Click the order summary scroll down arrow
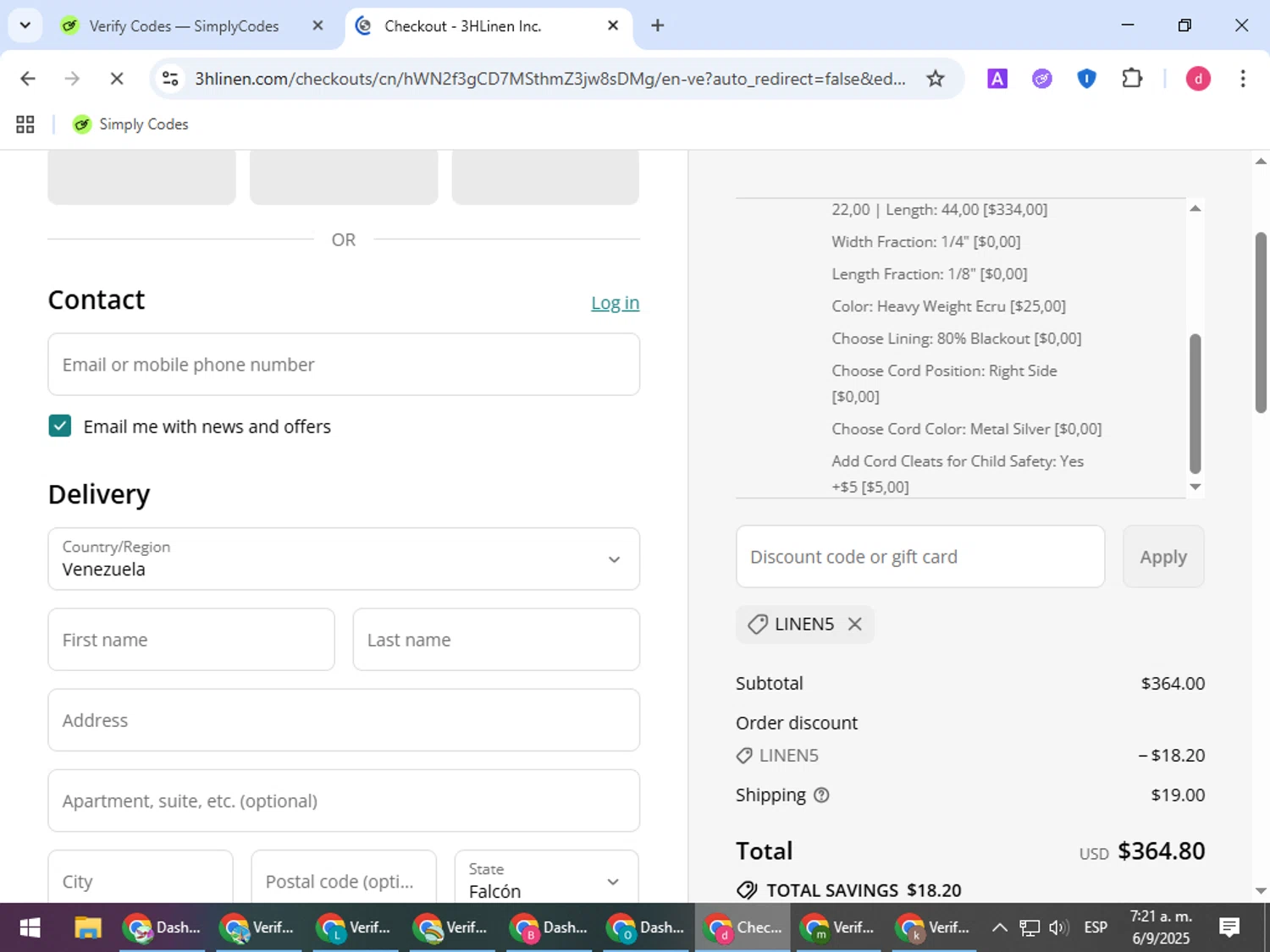Image resolution: width=1270 pixels, height=952 pixels. [x=1195, y=487]
